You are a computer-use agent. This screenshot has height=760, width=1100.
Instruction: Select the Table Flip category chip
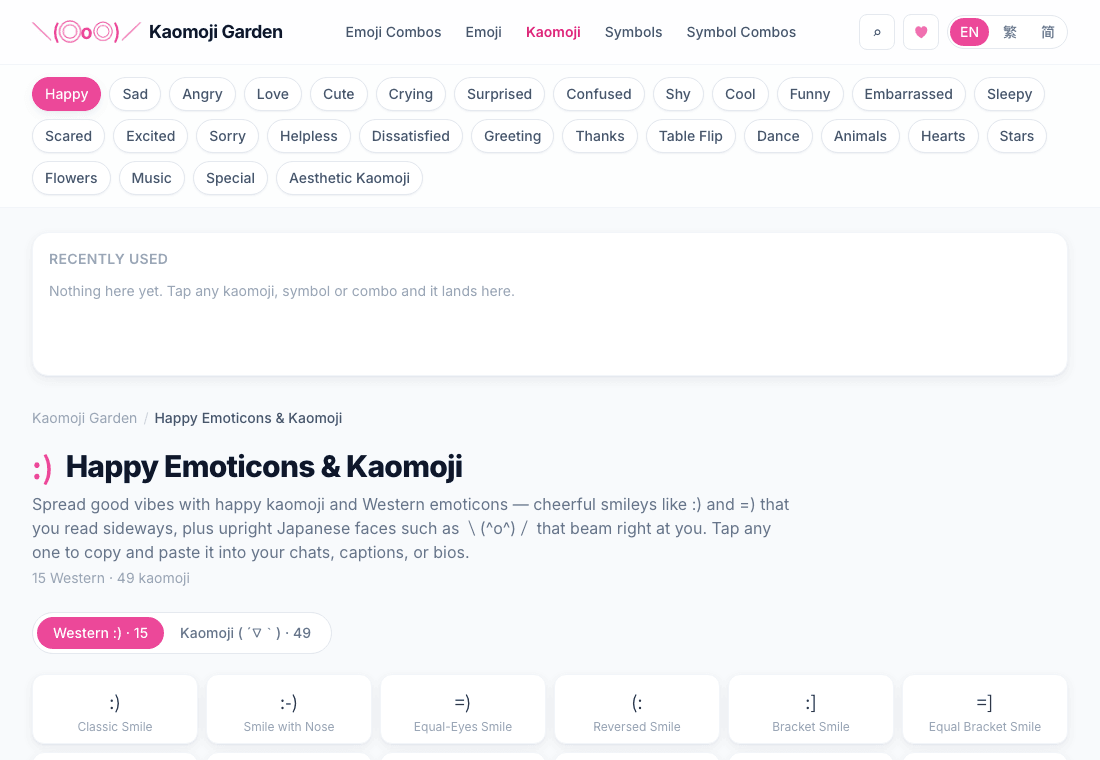(x=691, y=136)
